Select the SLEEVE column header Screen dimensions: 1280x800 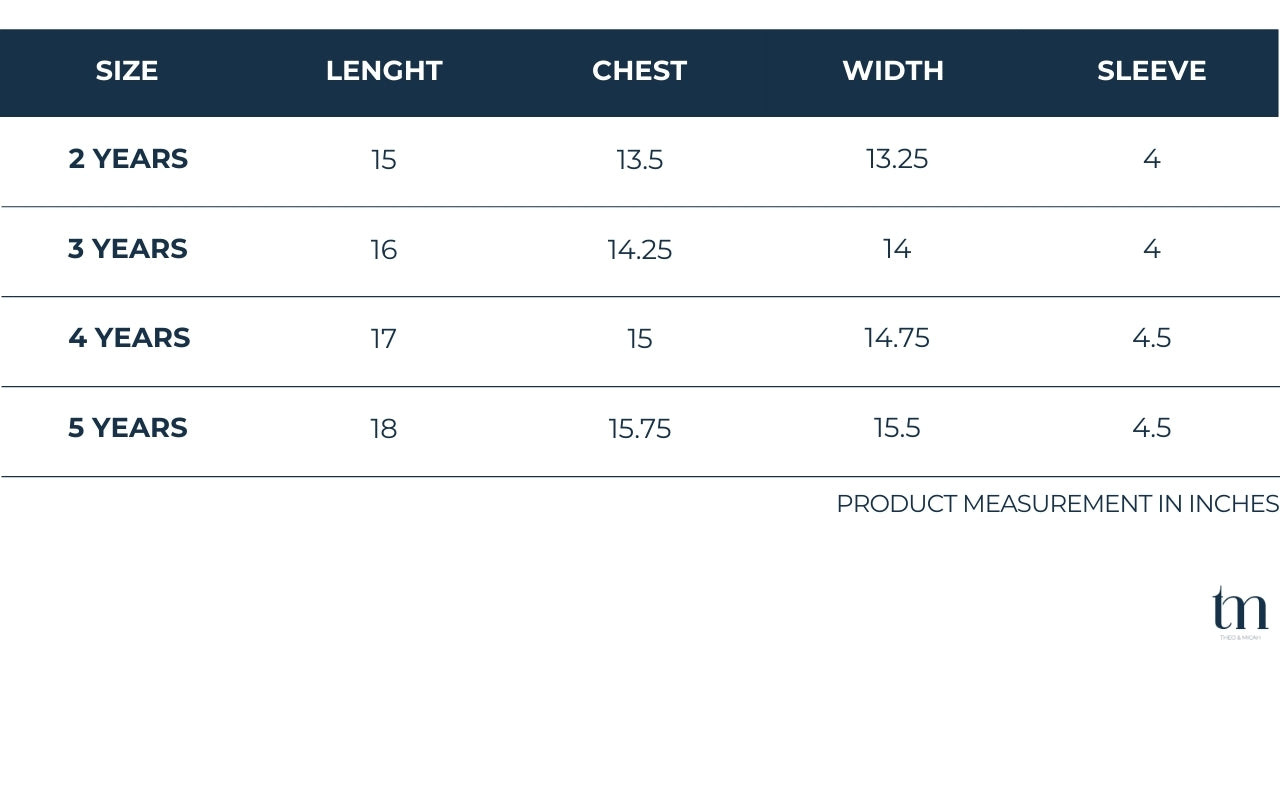pyautogui.click(x=1151, y=71)
